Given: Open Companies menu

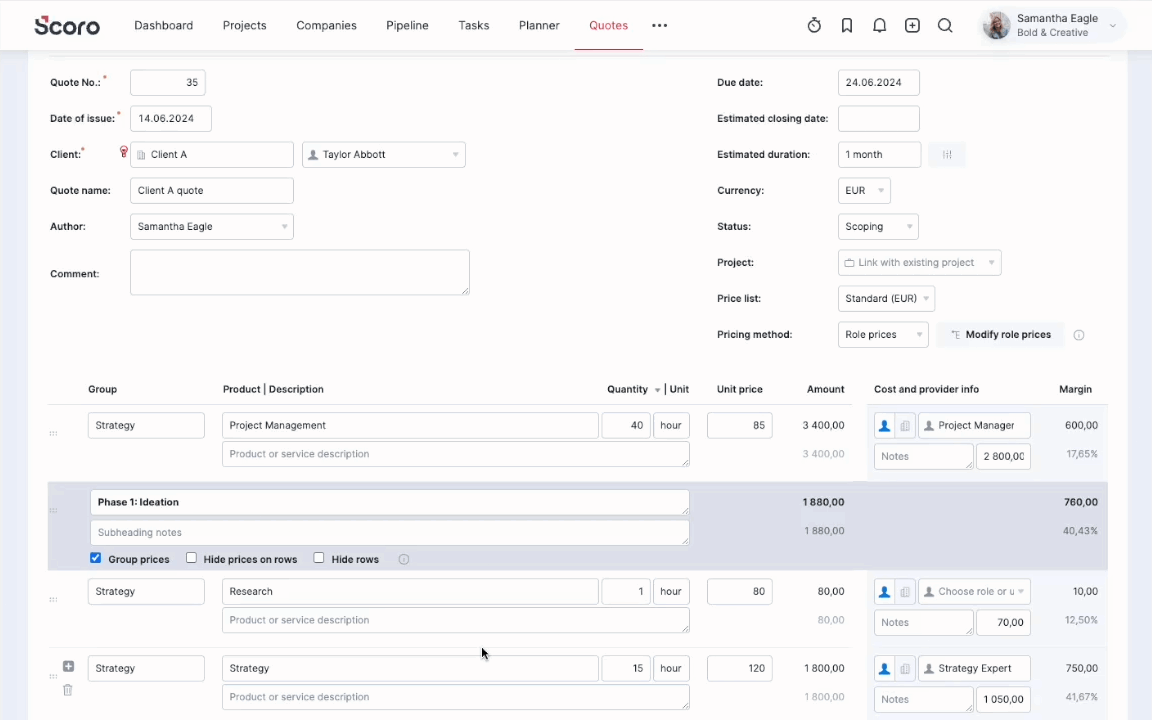Looking at the screenshot, I should (326, 26).
